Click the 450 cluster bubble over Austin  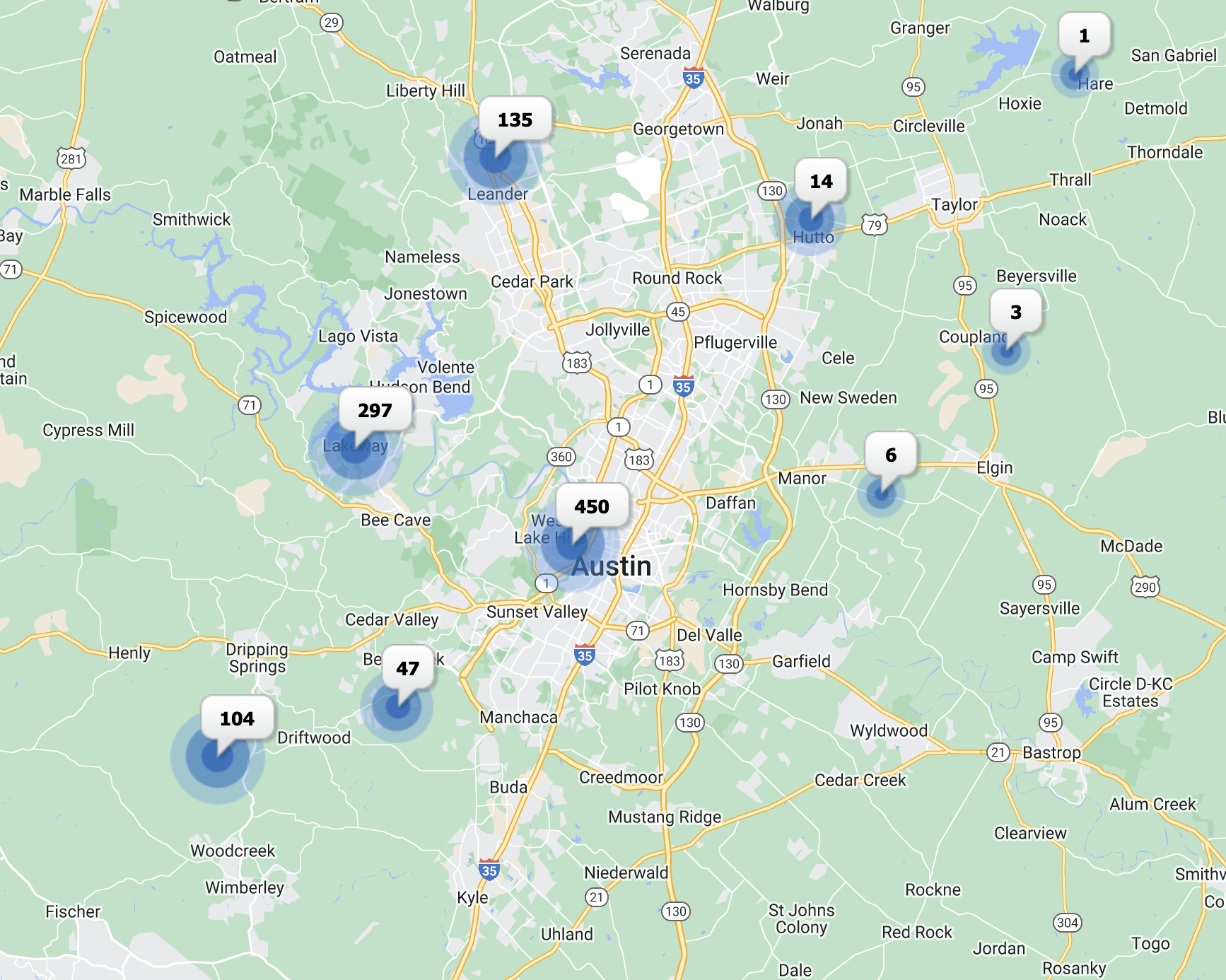pos(591,507)
